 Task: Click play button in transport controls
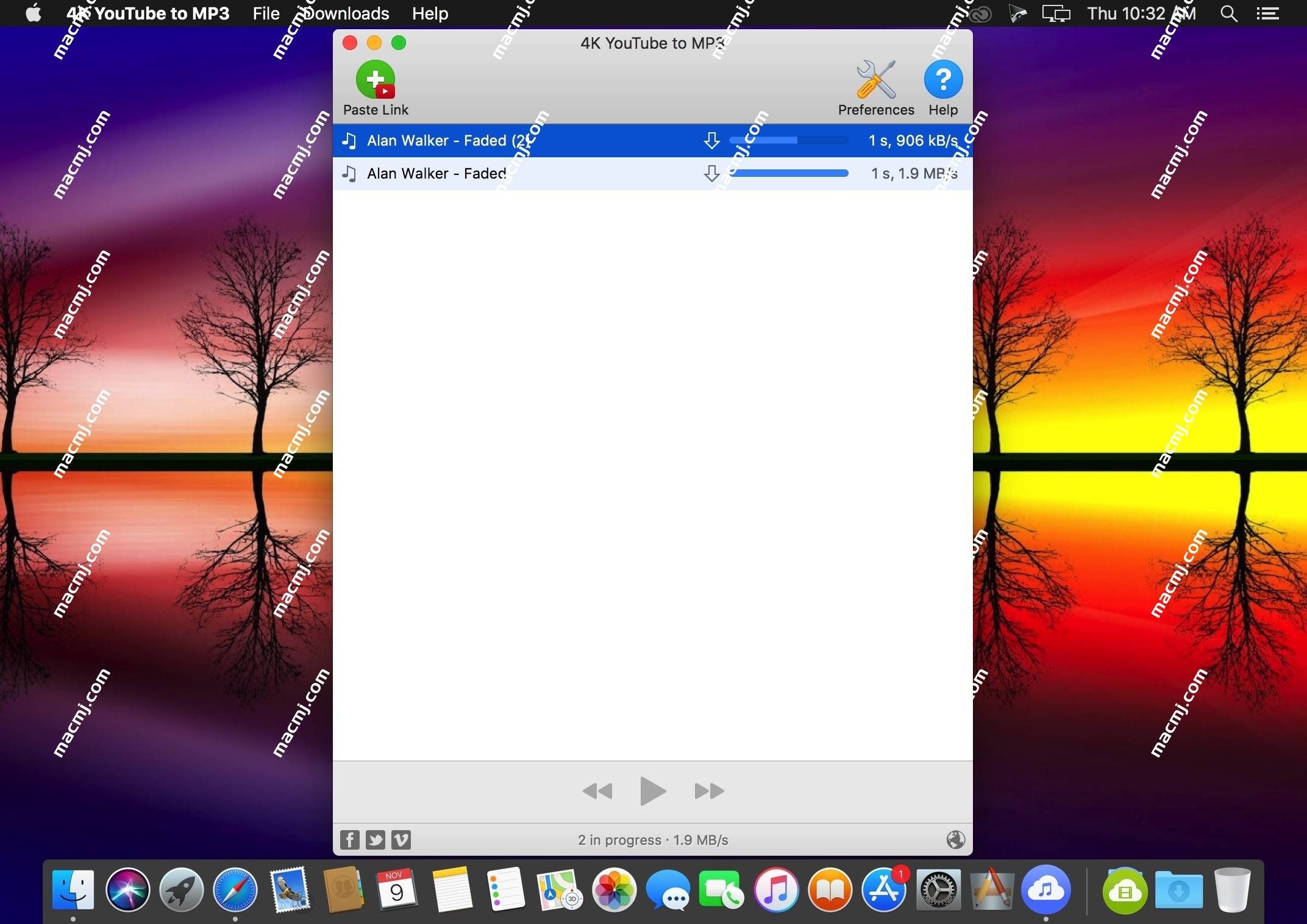[x=653, y=791]
